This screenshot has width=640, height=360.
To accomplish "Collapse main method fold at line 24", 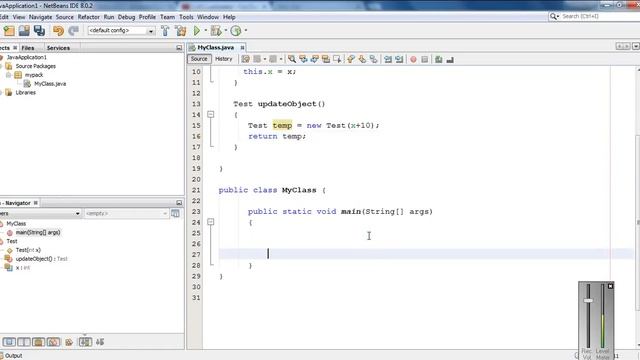I will pyautogui.click(x=211, y=222).
